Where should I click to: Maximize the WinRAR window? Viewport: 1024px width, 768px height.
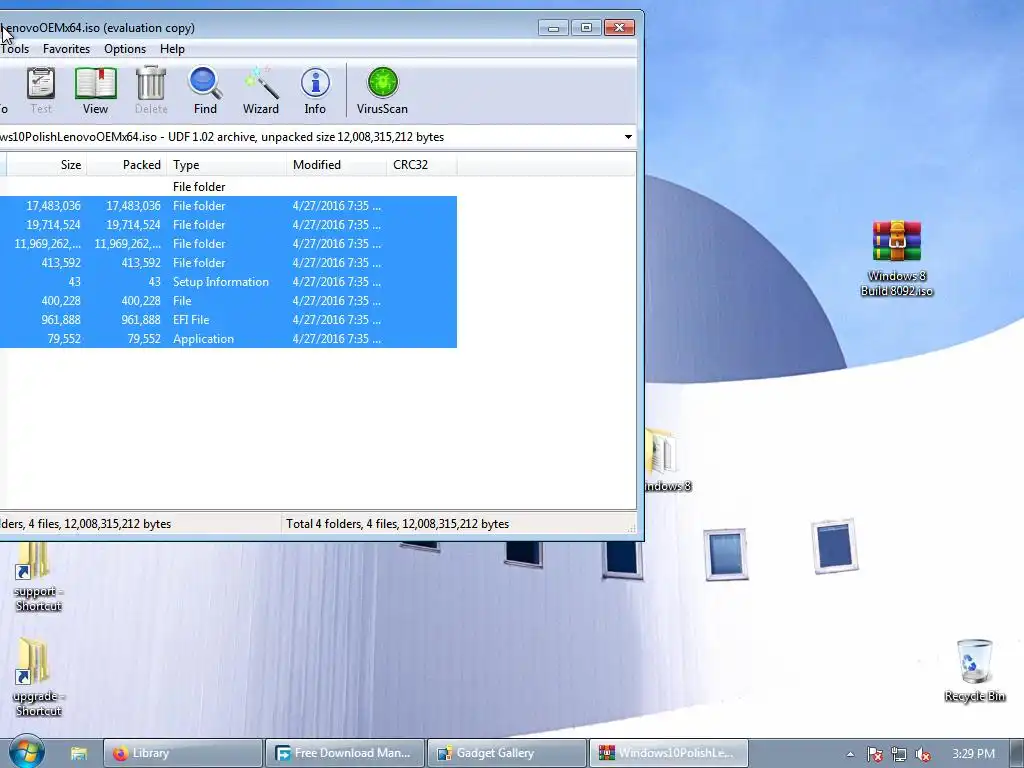point(586,27)
